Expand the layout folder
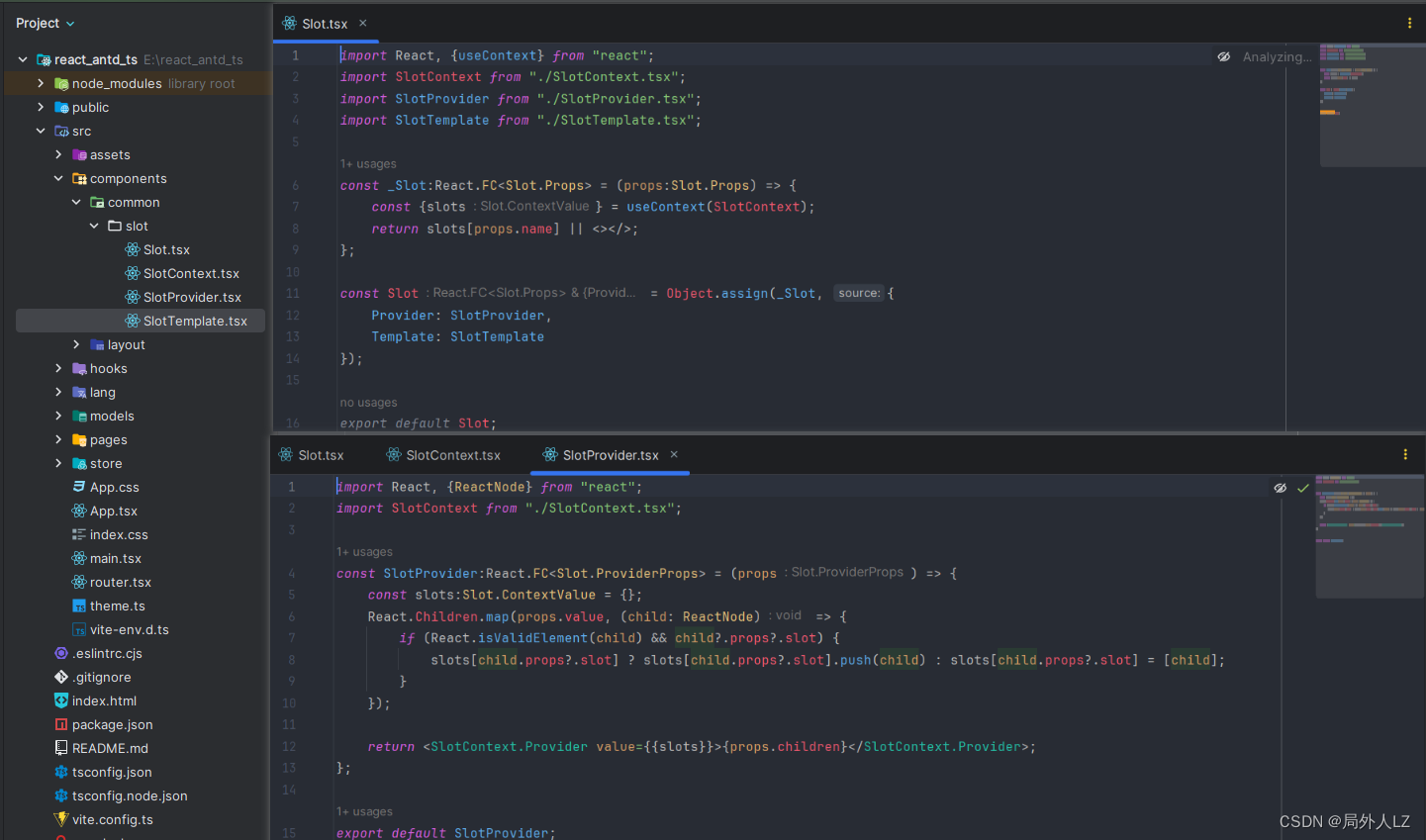 coord(76,344)
